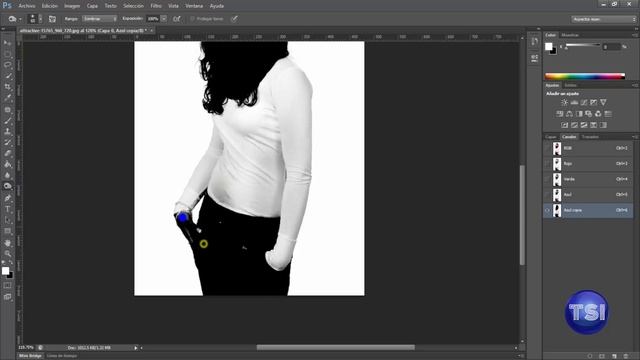Open the Color panel flyout menu
This screenshot has width=640, height=360.
tap(635, 35)
